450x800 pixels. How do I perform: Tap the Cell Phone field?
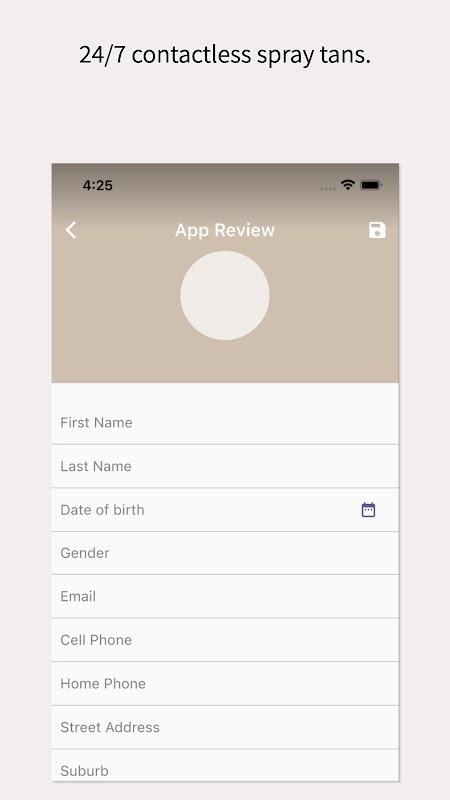click(x=225, y=640)
